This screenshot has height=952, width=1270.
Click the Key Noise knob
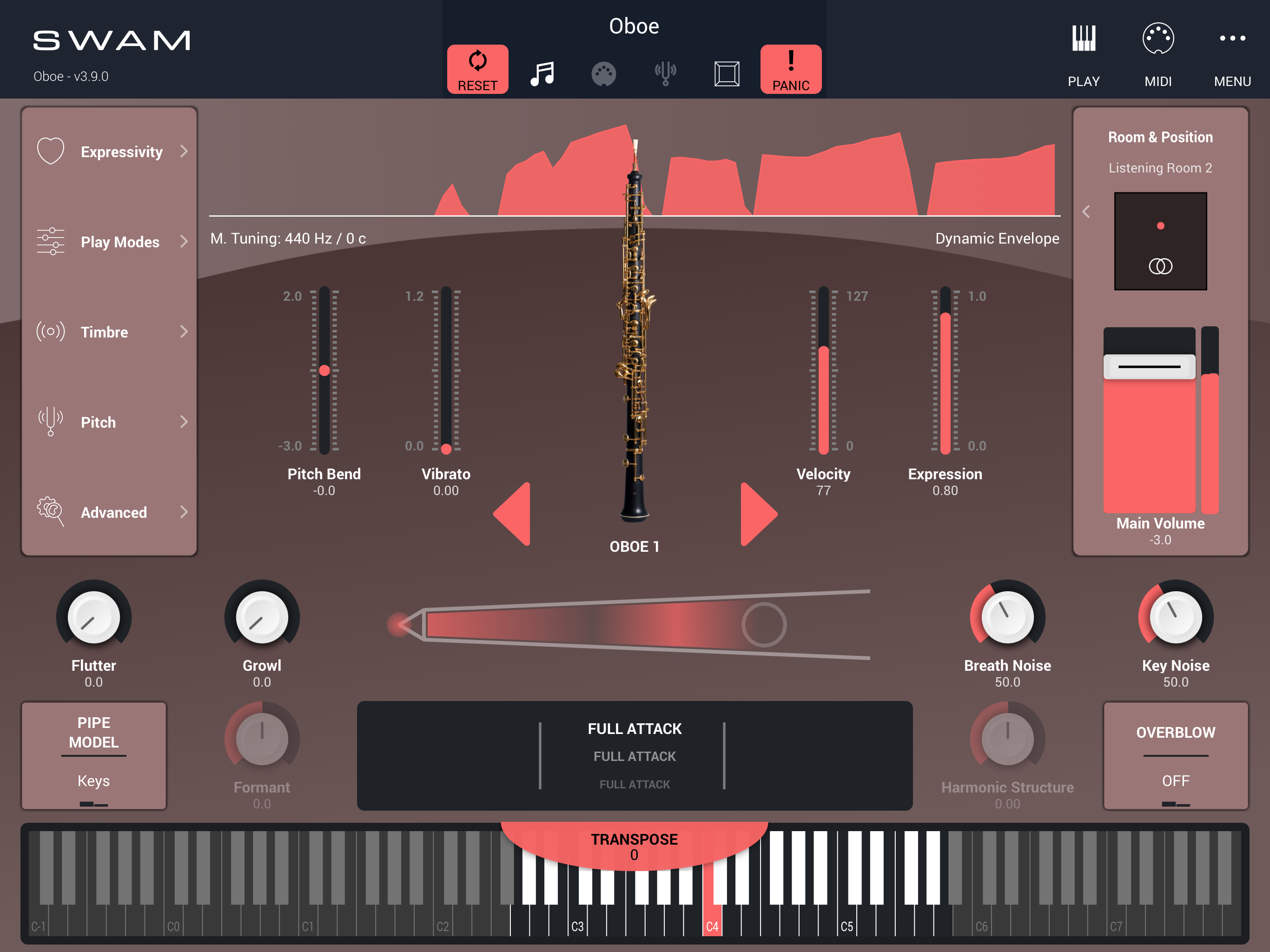click(x=1176, y=617)
